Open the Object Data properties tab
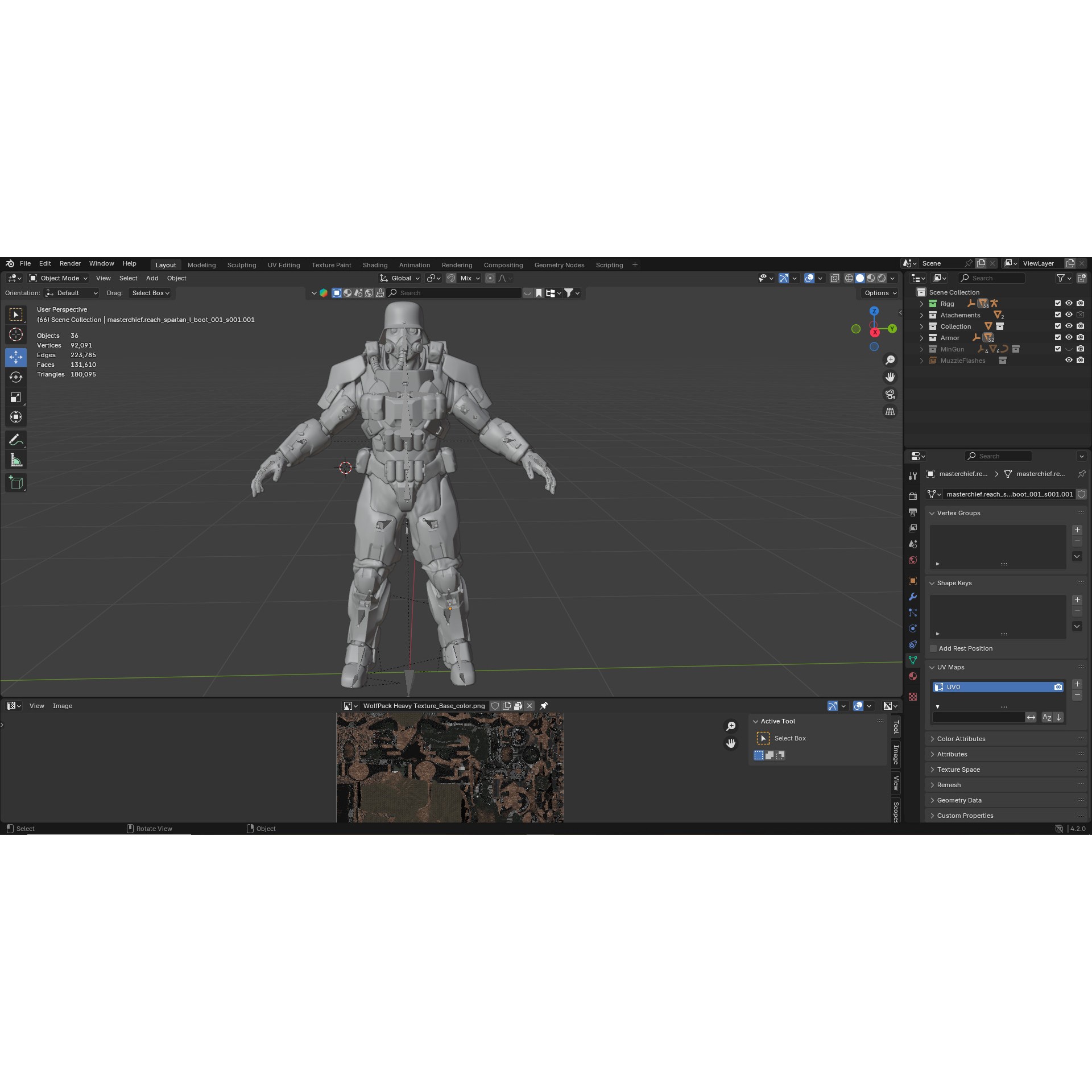This screenshot has width=1092, height=1092. coord(913,660)
